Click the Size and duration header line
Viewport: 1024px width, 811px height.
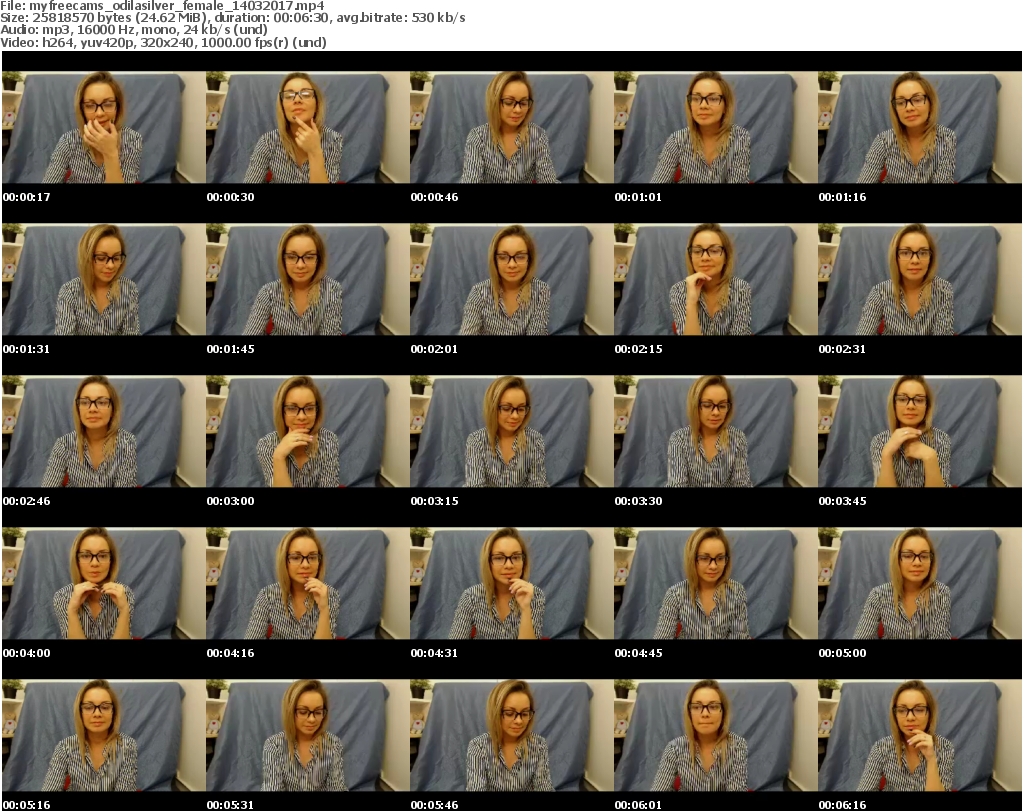(232, 18)
